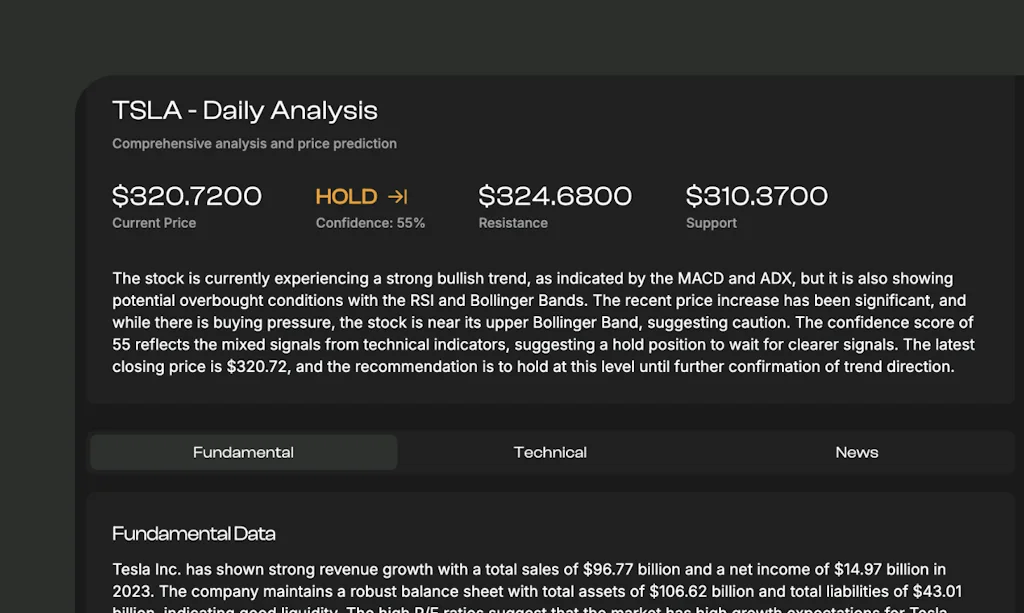
Task: Switch to the Technical tab
Action: (x=549, y=452)
